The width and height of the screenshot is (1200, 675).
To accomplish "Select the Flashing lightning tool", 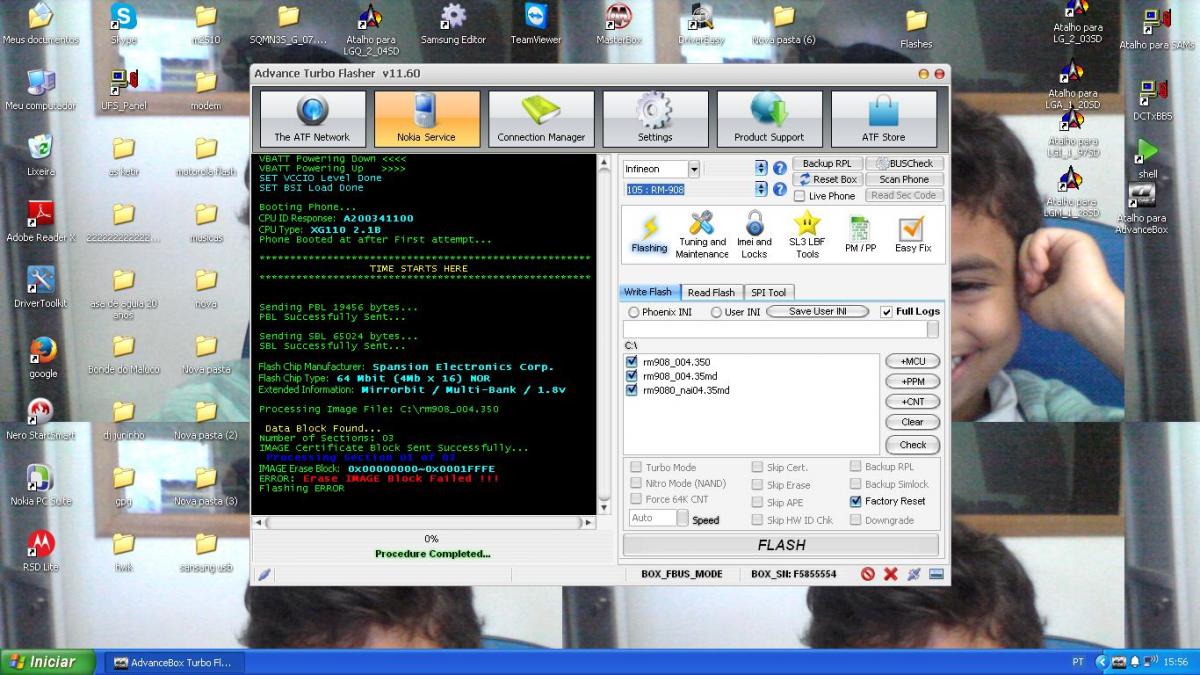I will [x=649, y=235].
